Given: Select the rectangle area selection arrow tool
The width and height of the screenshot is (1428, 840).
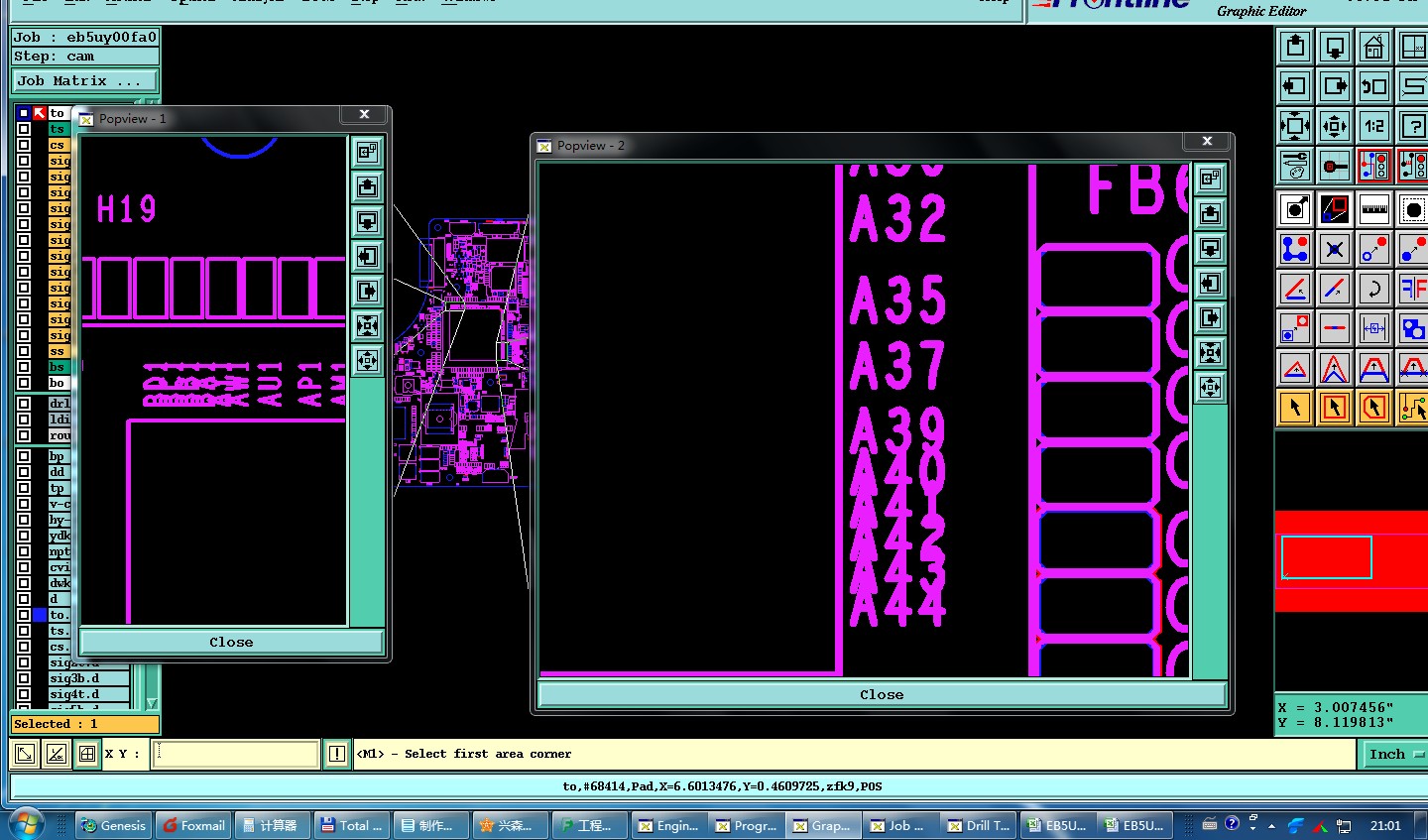Looking at the screenshot, I should [x=1335, y=408].
